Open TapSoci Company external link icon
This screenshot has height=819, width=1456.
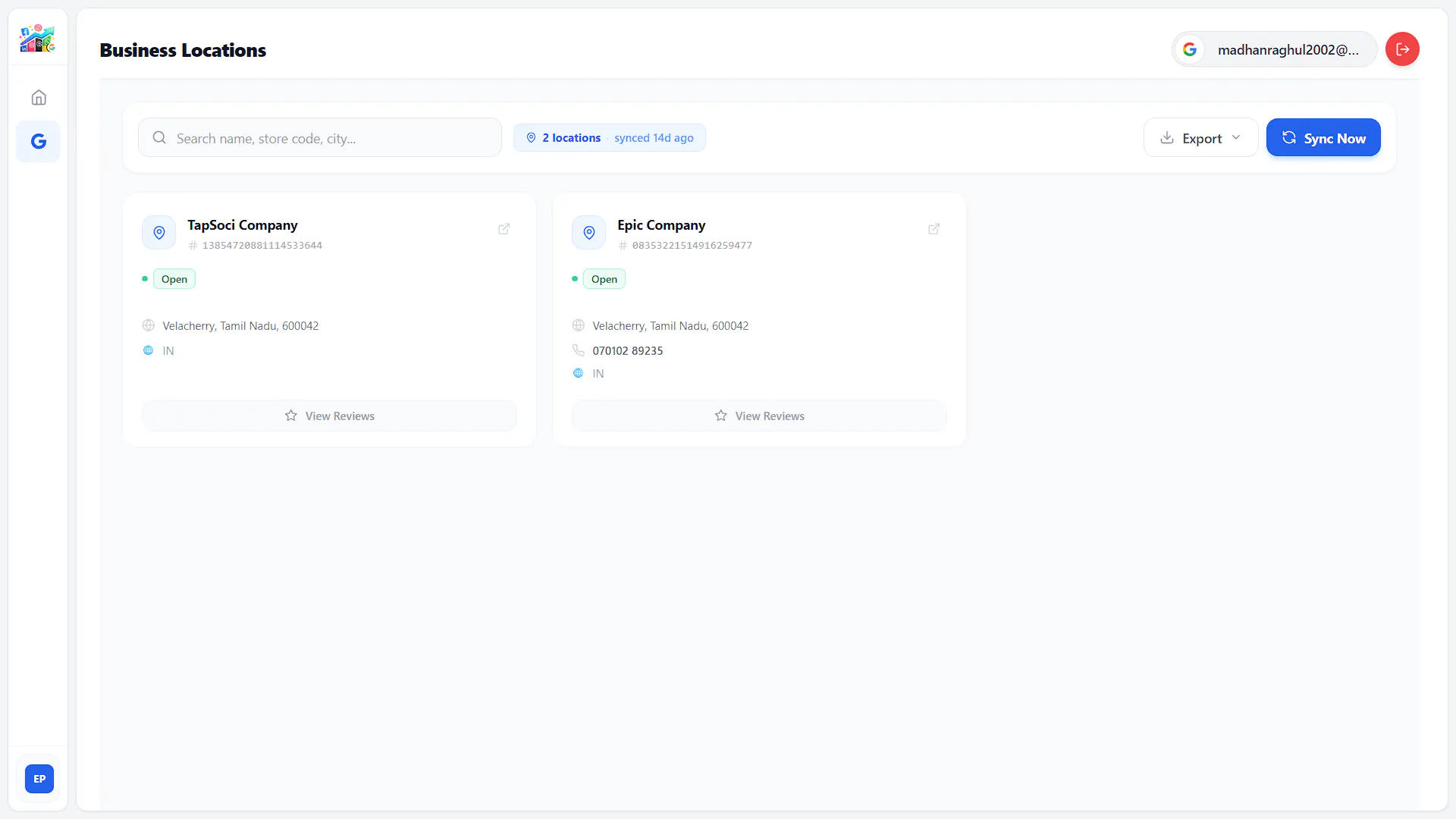point(504,229)
